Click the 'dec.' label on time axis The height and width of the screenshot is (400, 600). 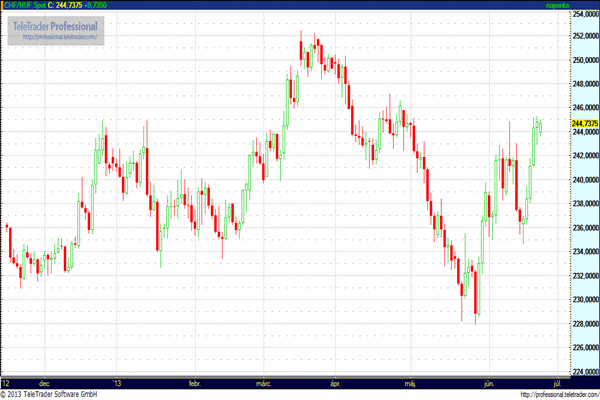pos(44,382)
